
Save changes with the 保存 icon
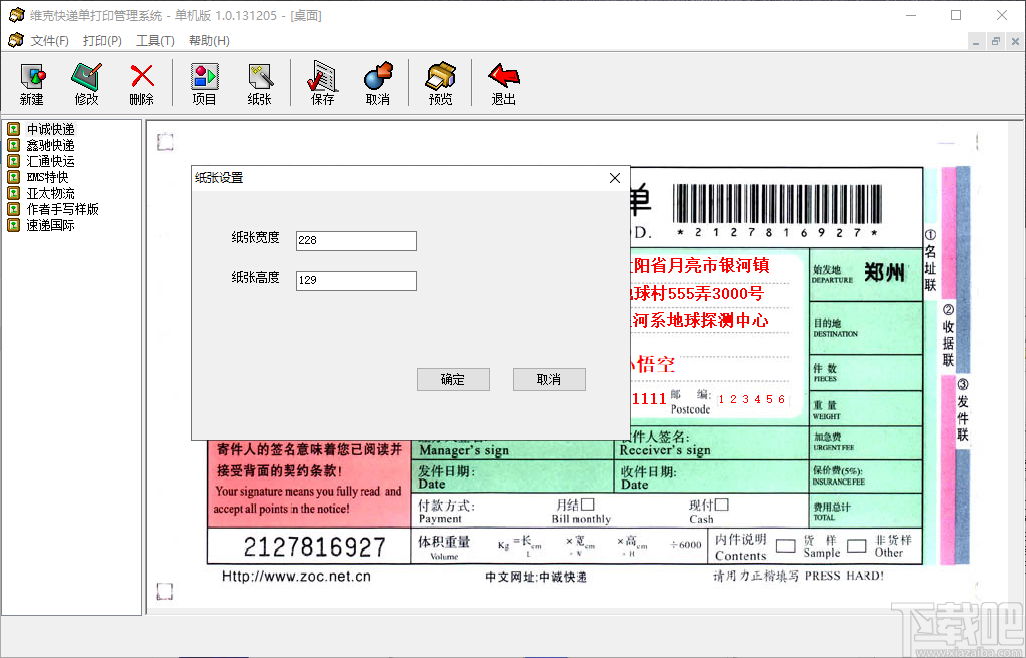point(320,82)
